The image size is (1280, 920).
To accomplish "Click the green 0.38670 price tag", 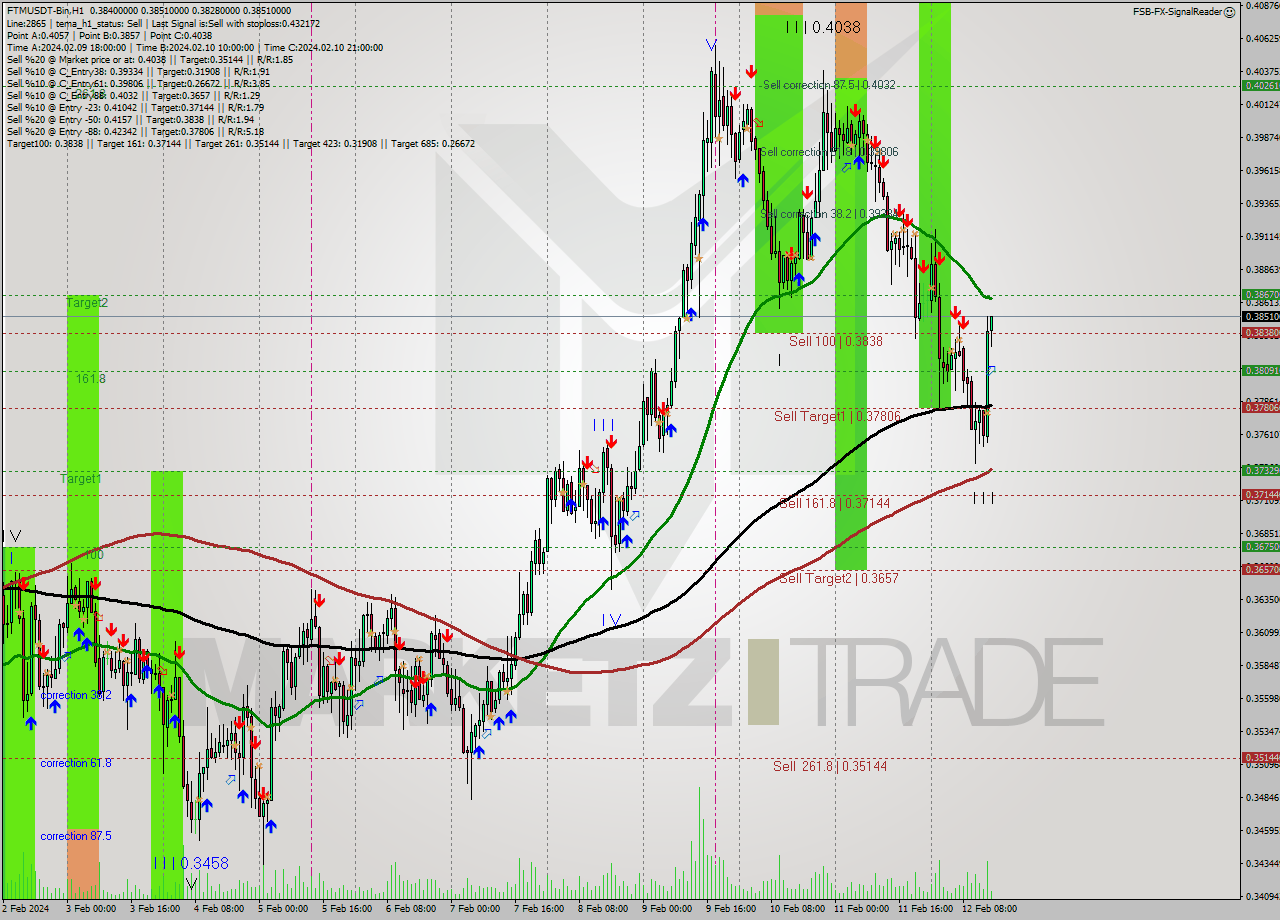I will [x=1261, y=294].
